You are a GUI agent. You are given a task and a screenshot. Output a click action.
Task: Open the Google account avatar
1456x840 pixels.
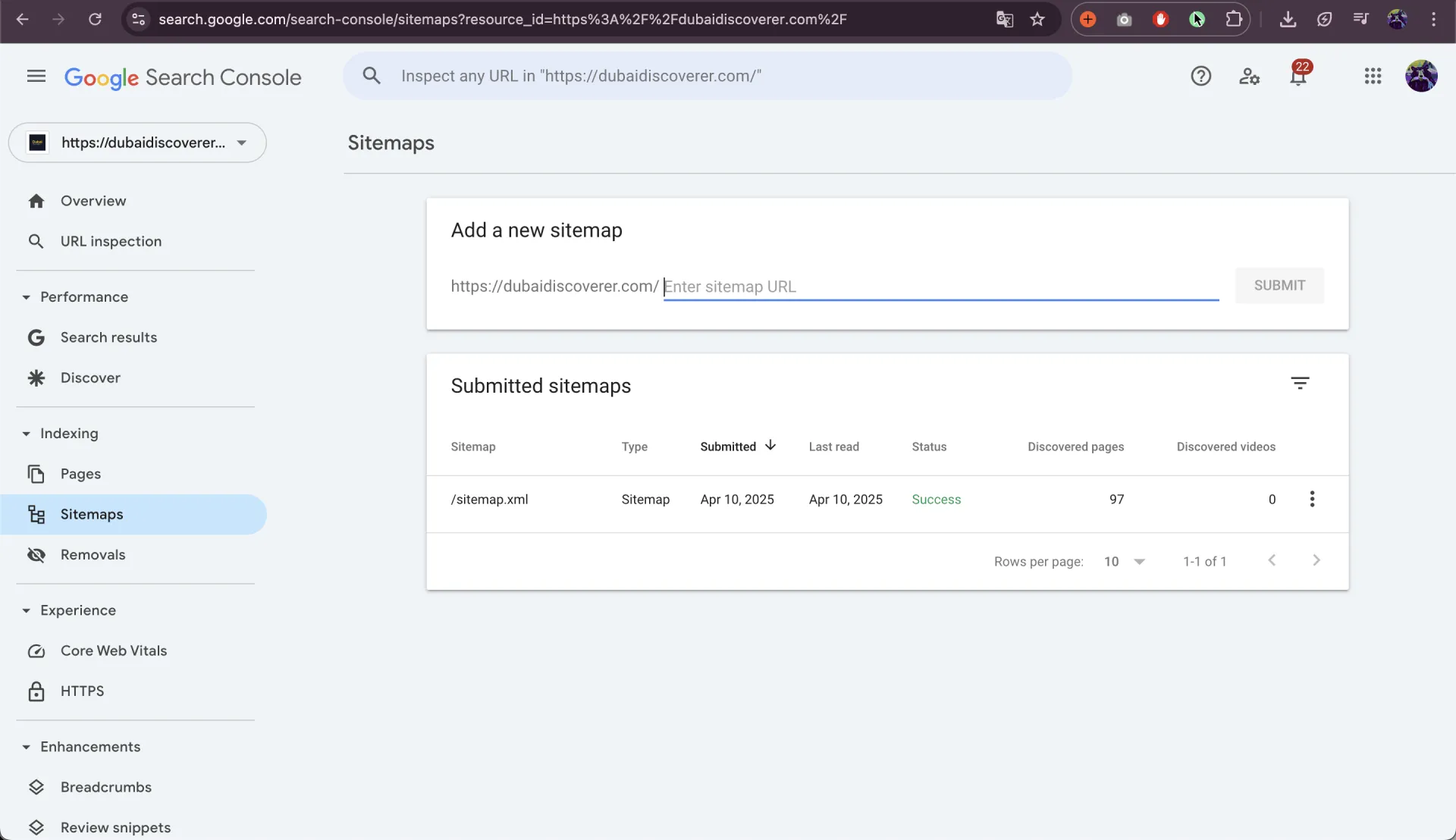coord(1421,76)
